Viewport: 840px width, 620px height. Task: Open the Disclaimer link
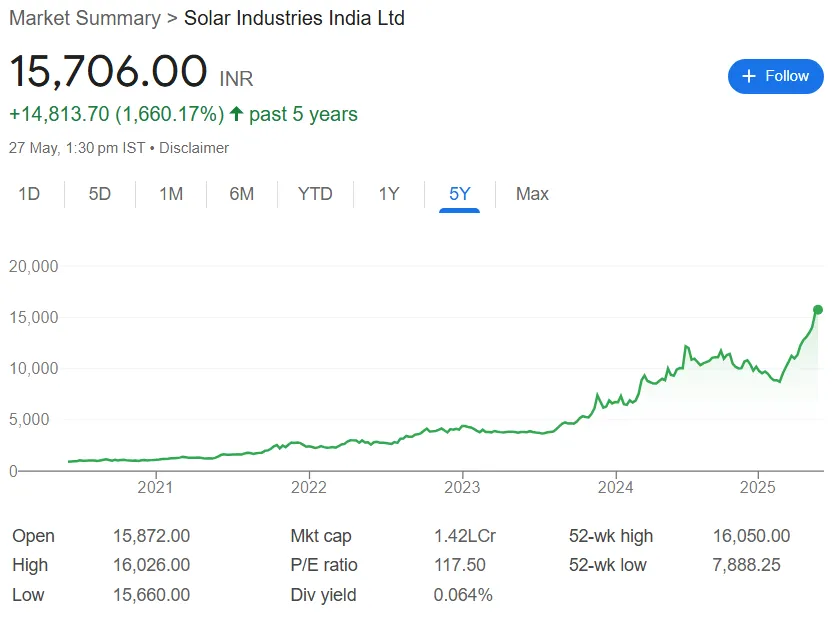tap(194, 148)
